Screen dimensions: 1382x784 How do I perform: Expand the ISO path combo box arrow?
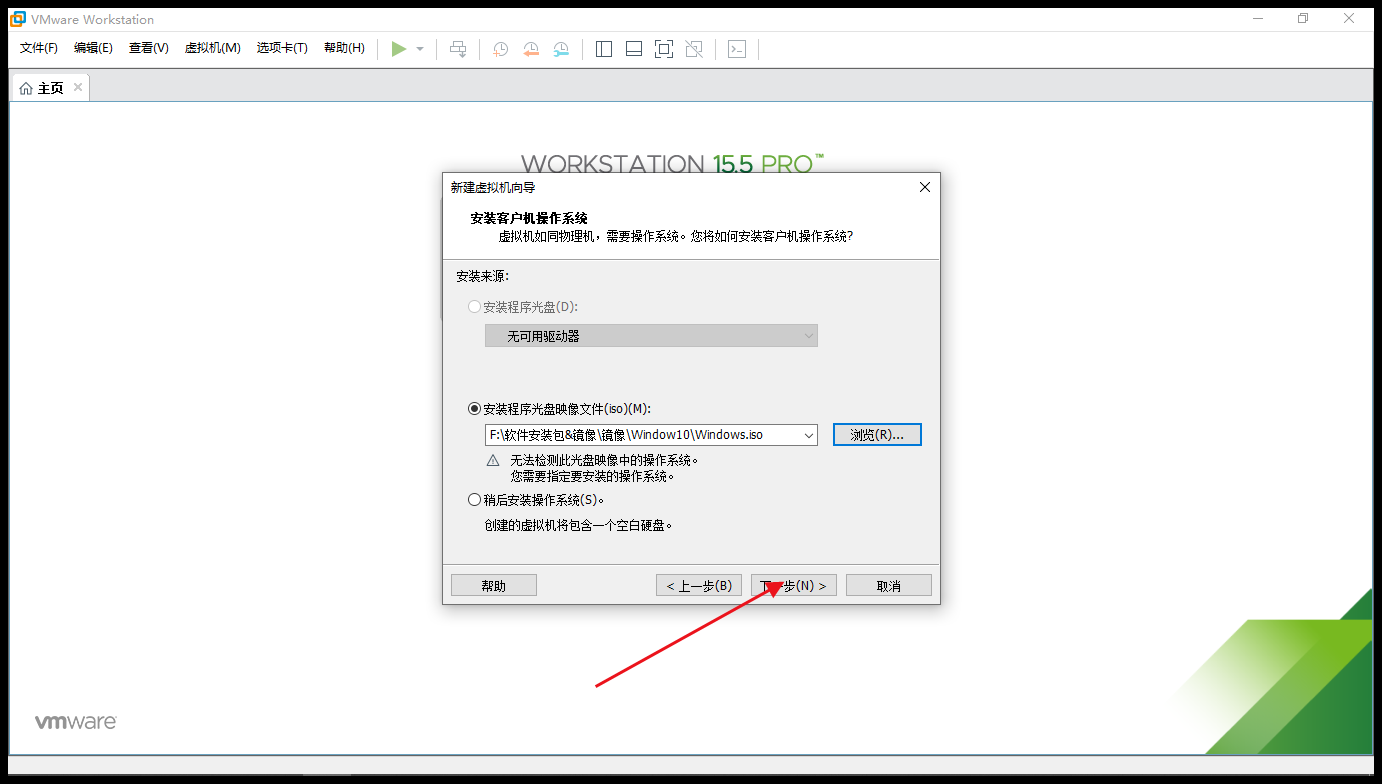(808, 435)
